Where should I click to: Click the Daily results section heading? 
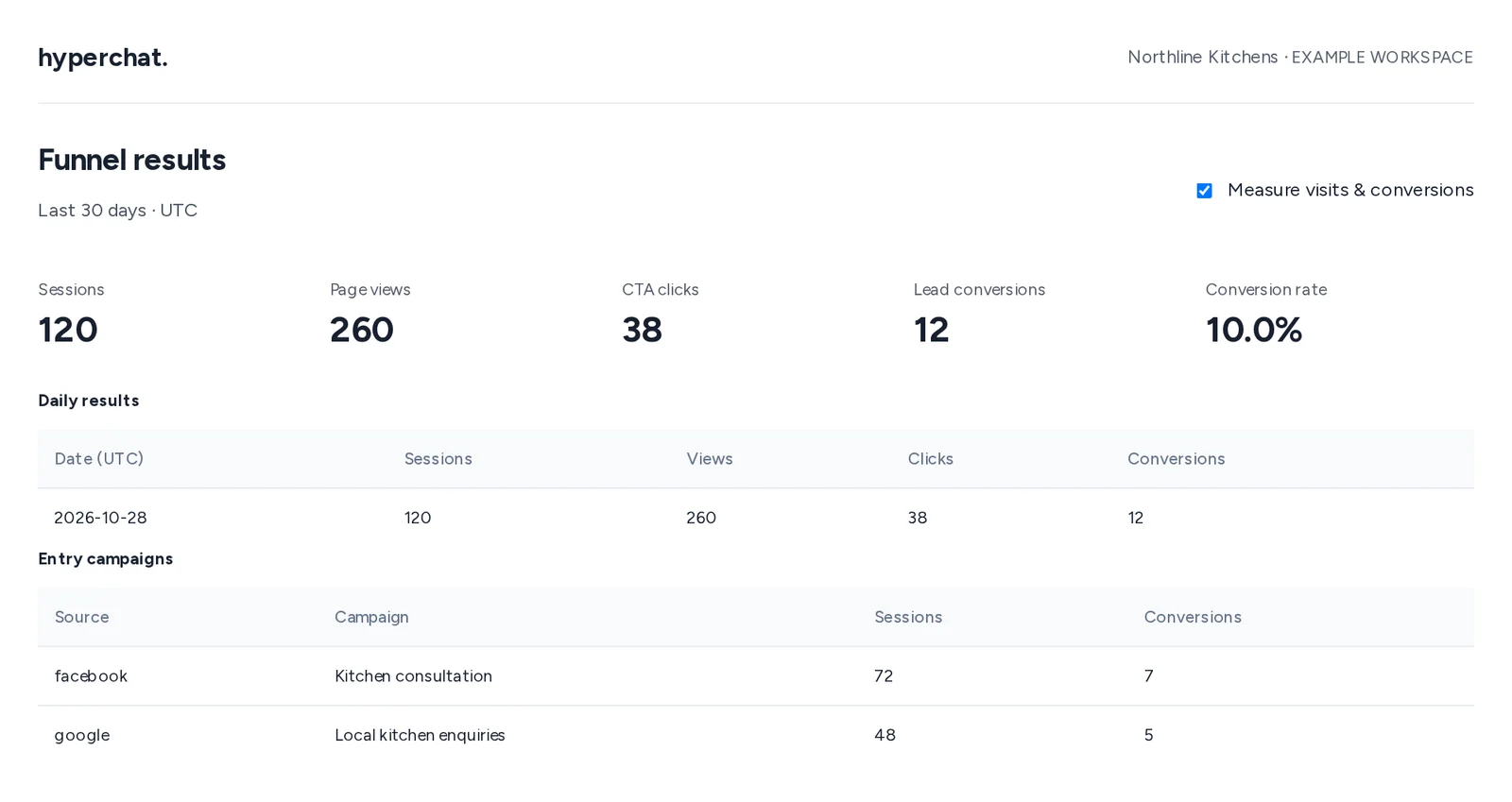(89, 401)
